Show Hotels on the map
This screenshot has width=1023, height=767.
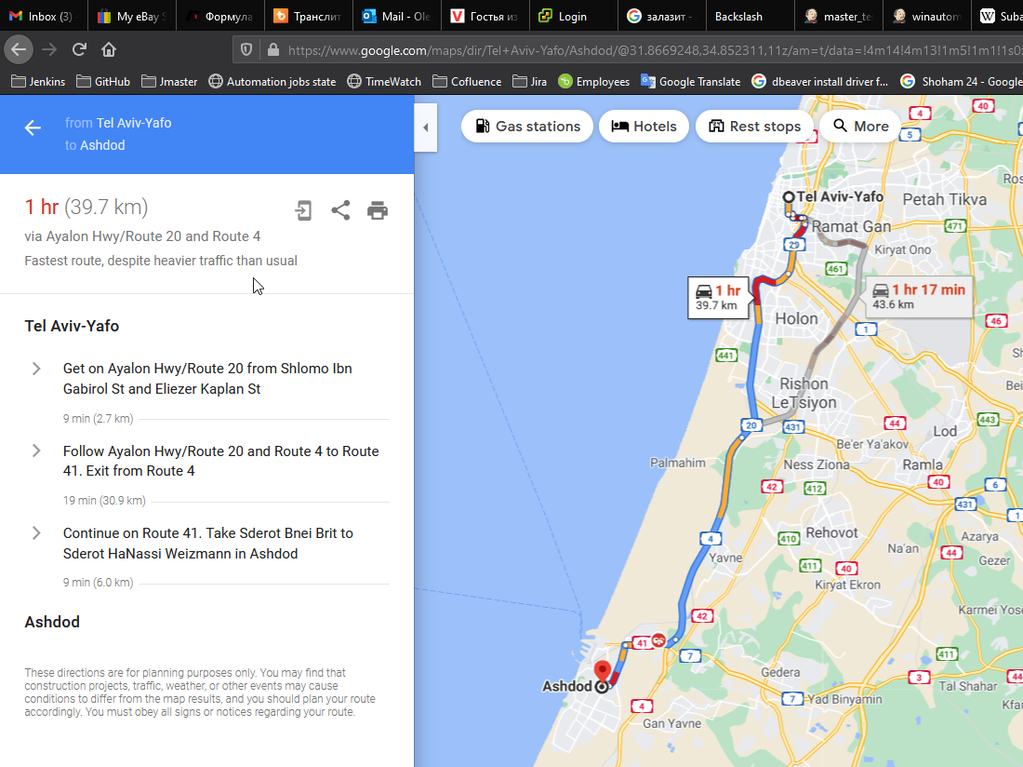[643, 126]
